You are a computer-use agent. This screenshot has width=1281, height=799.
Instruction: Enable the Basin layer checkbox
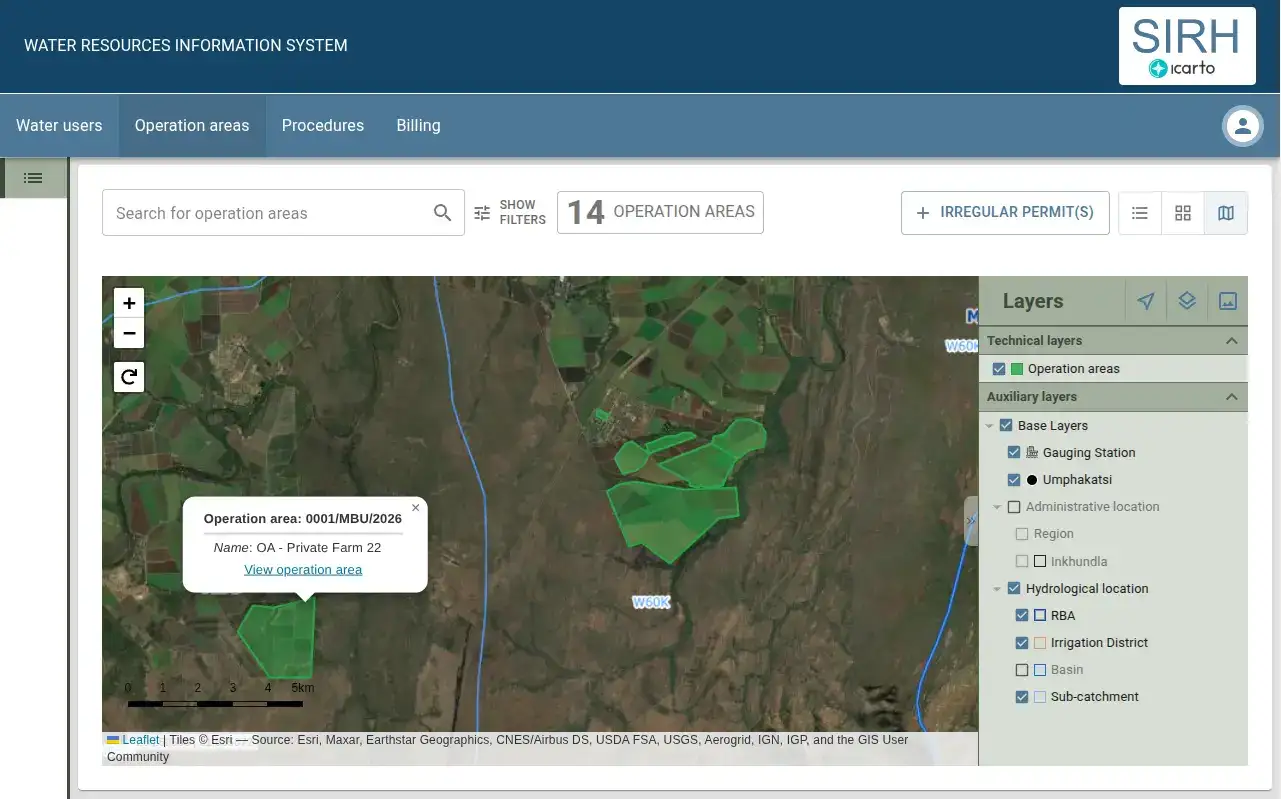pos(1022,670)
